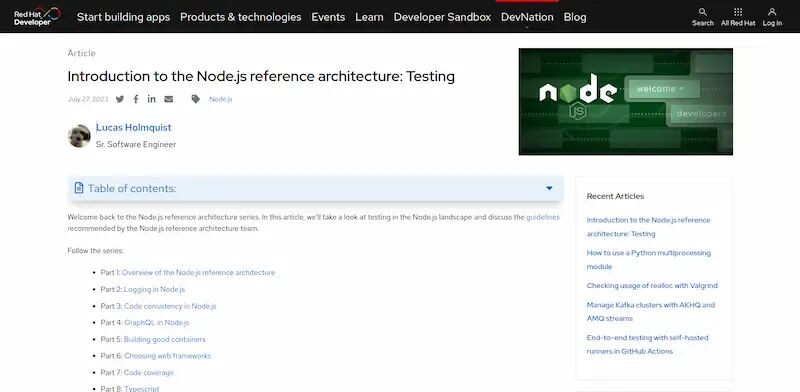
Task: Open the DevNation menu
Action: click(527, 17)
